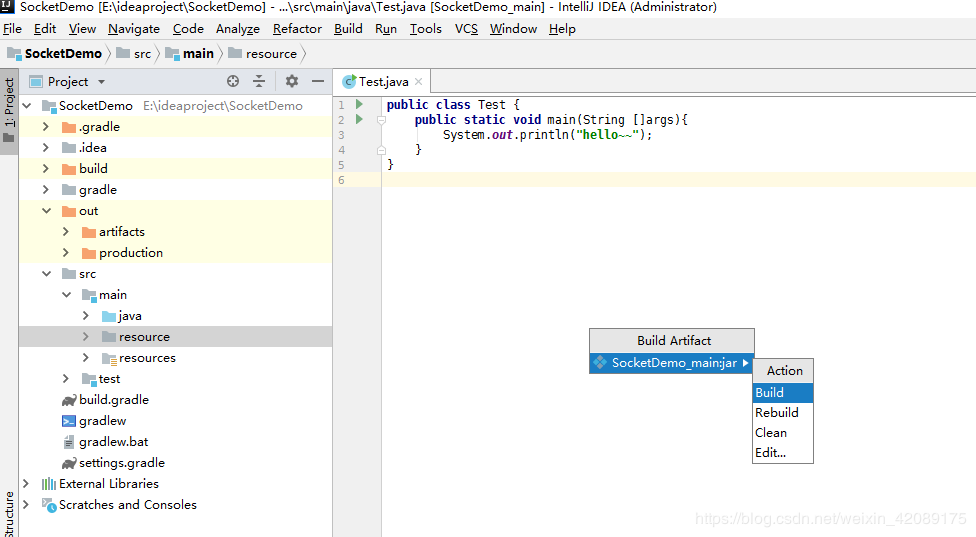This screenshot has width=976, height=537.
Task: Select gradlew.bat in project tree
Action: [x=113, y=442]
